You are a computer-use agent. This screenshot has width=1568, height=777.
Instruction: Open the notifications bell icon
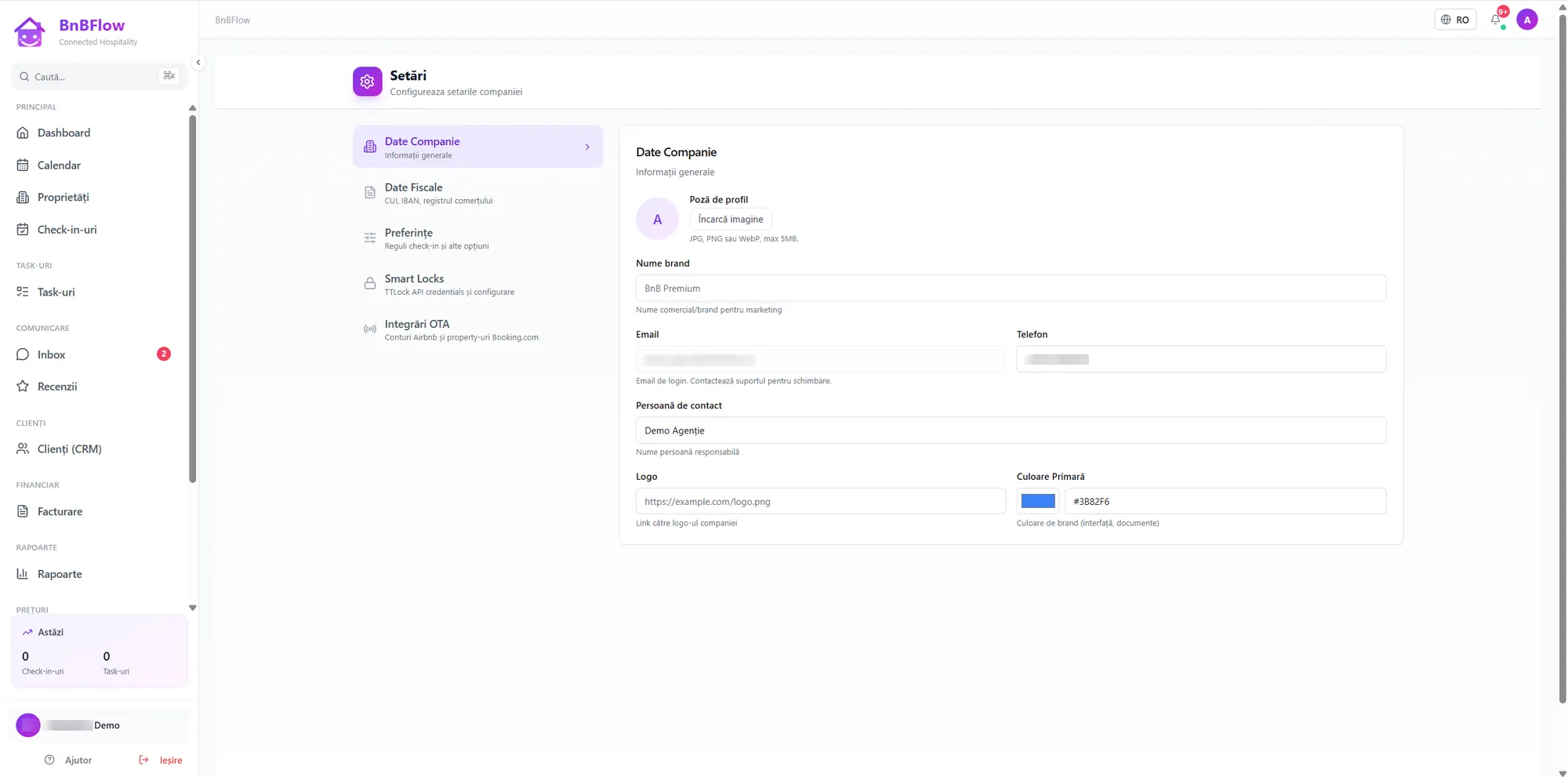point(1496,20)
